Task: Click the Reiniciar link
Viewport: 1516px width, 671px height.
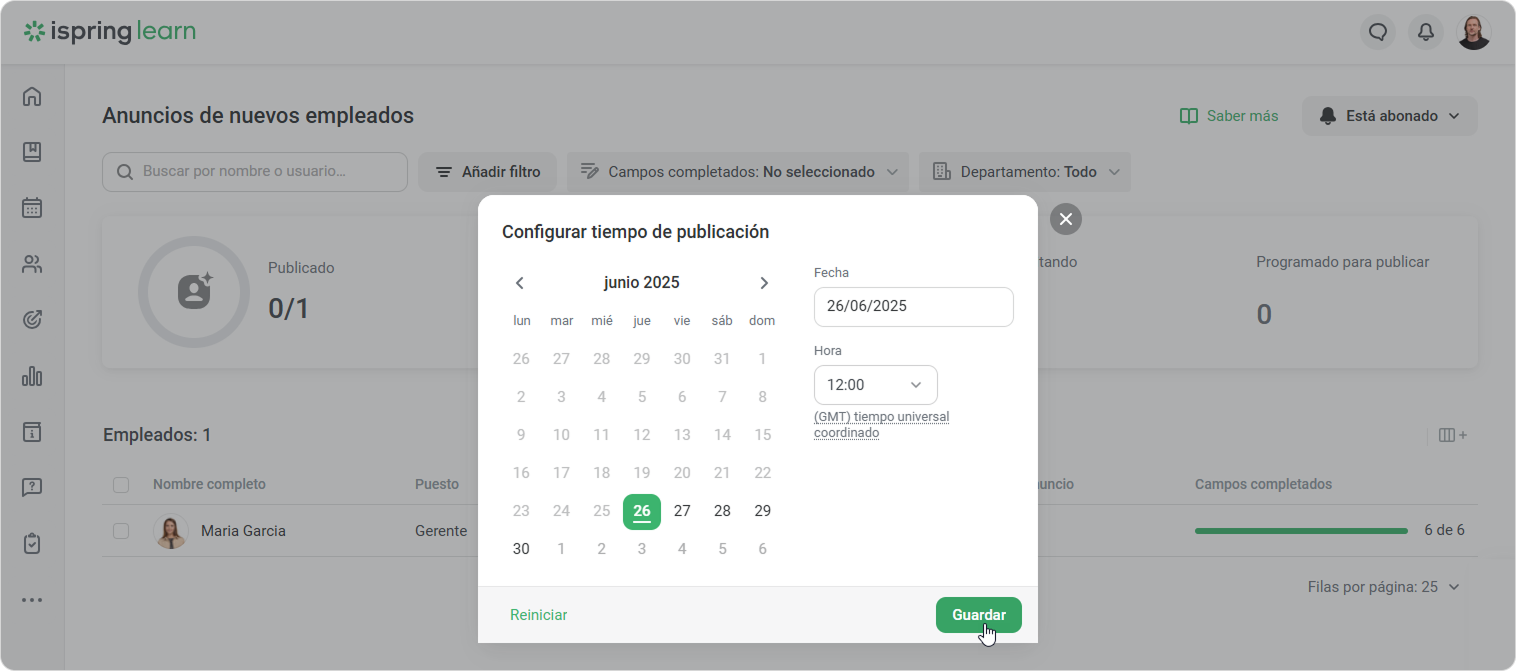Action: pyautogui.click(x=538, y=615)
